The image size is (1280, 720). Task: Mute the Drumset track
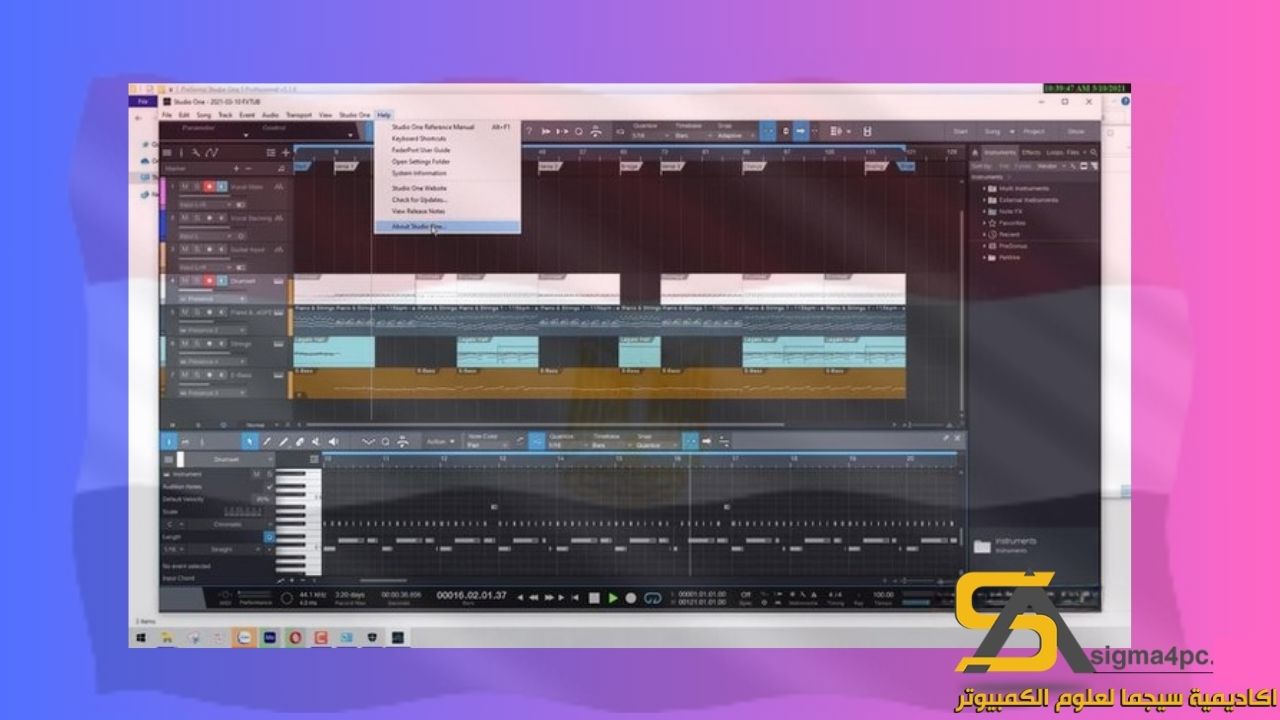[x=185, y=281]
